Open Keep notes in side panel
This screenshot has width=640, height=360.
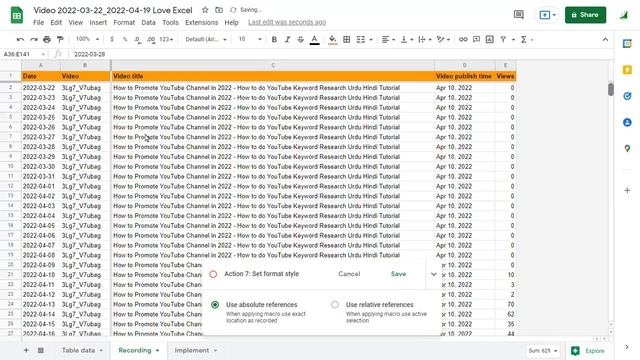(627, 70)
